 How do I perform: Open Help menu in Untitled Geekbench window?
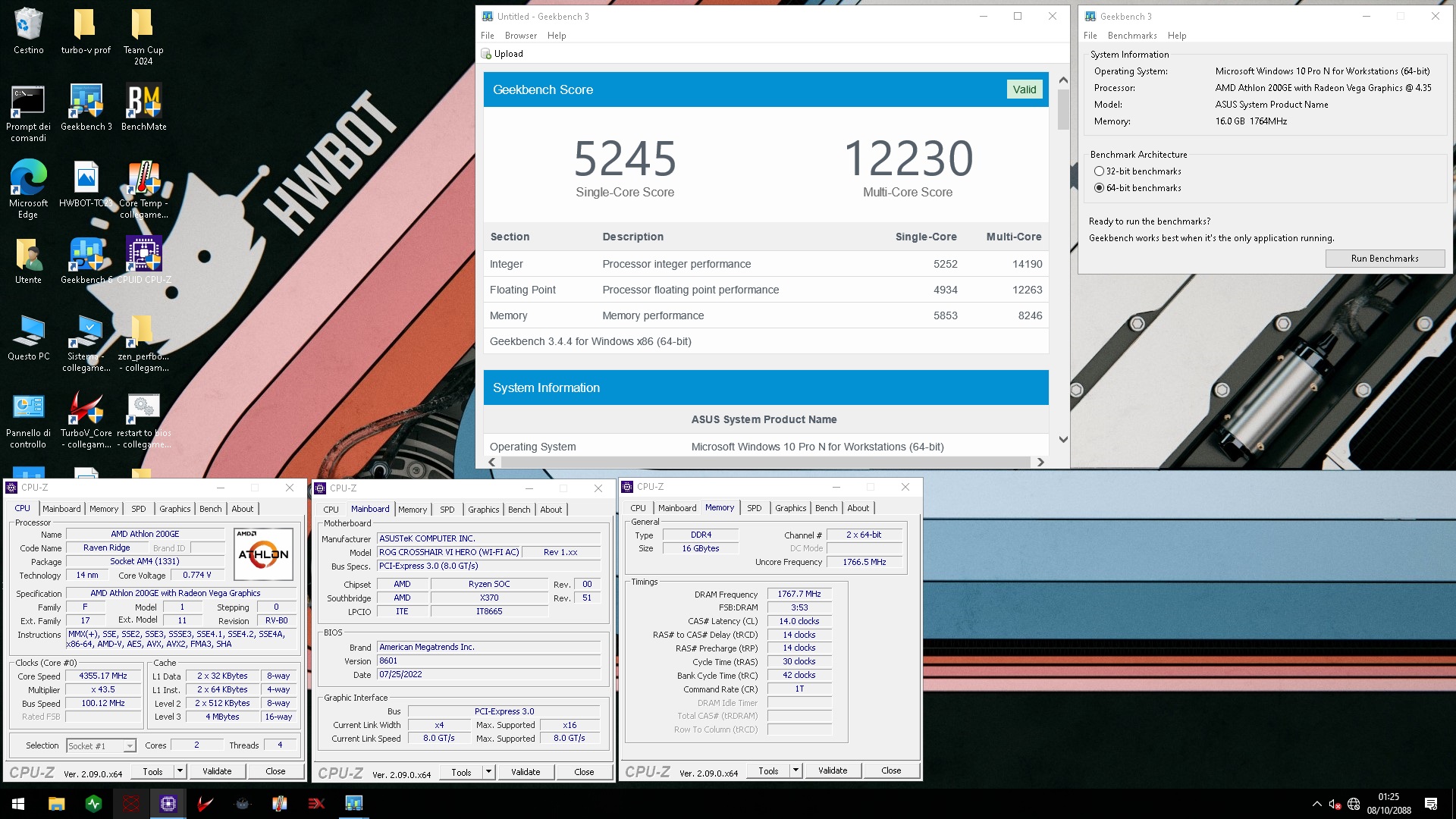point(557,36)
